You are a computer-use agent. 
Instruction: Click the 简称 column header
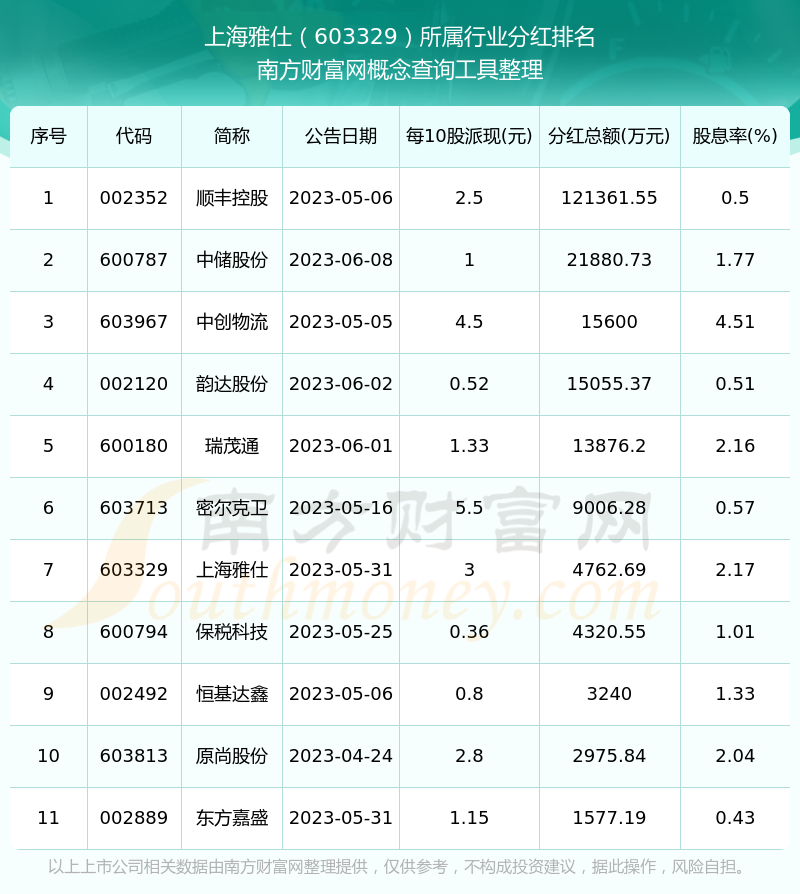pyautogui.click(x=232, y=136)
